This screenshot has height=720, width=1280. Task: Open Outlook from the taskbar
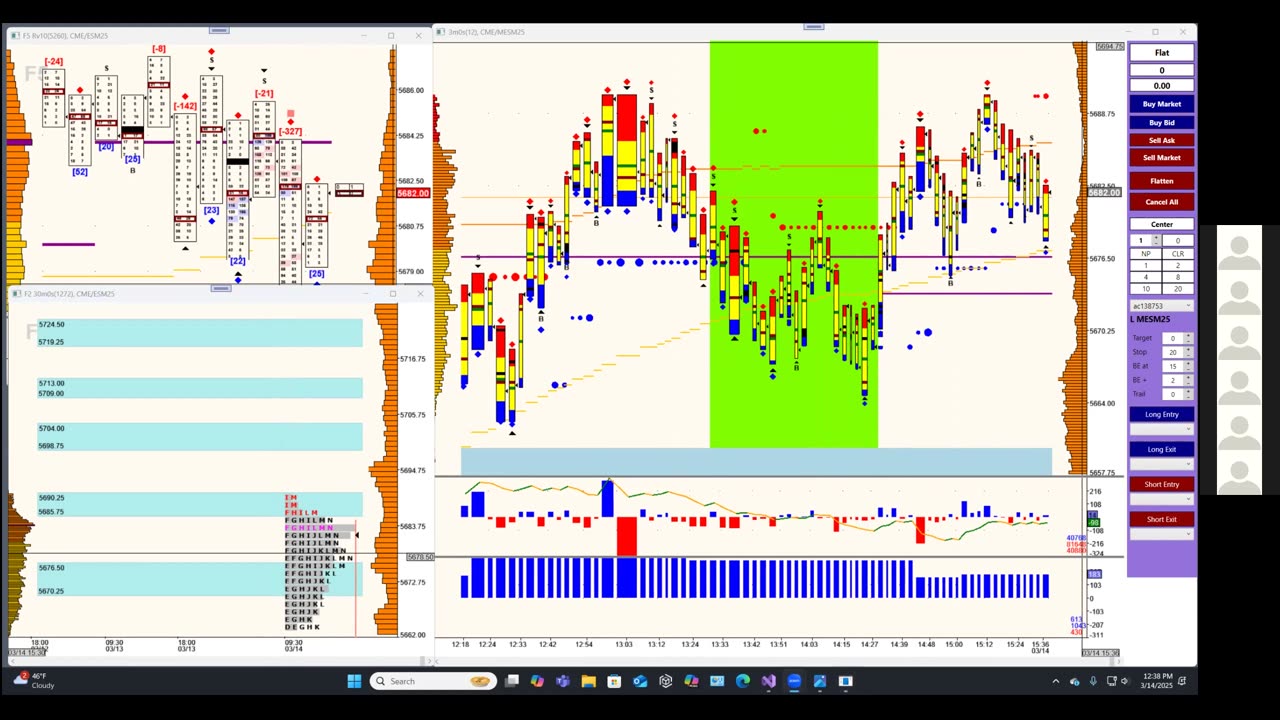pyautogui.click(x=640, y=681)
